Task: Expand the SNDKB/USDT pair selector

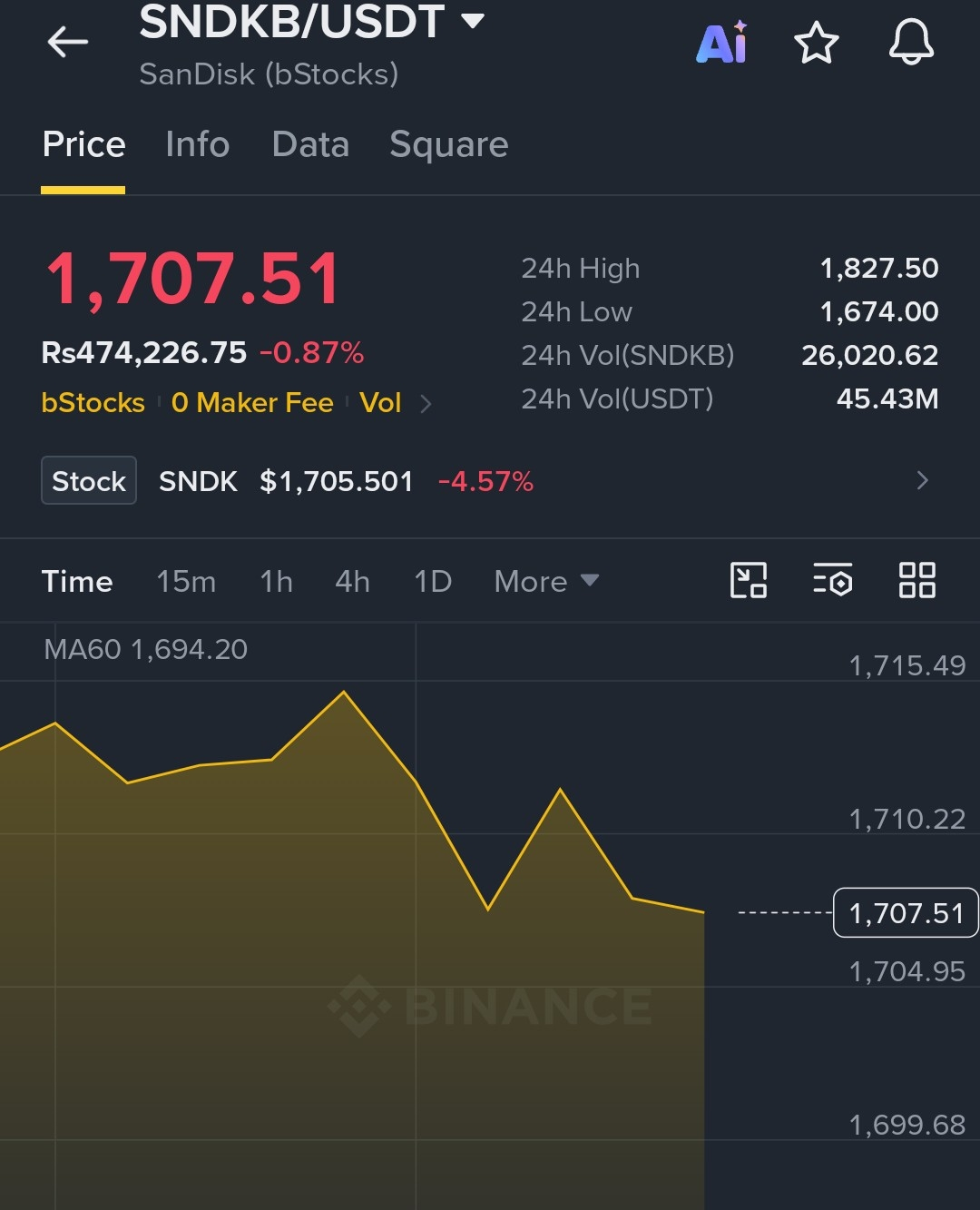Action: click(473, 21)
